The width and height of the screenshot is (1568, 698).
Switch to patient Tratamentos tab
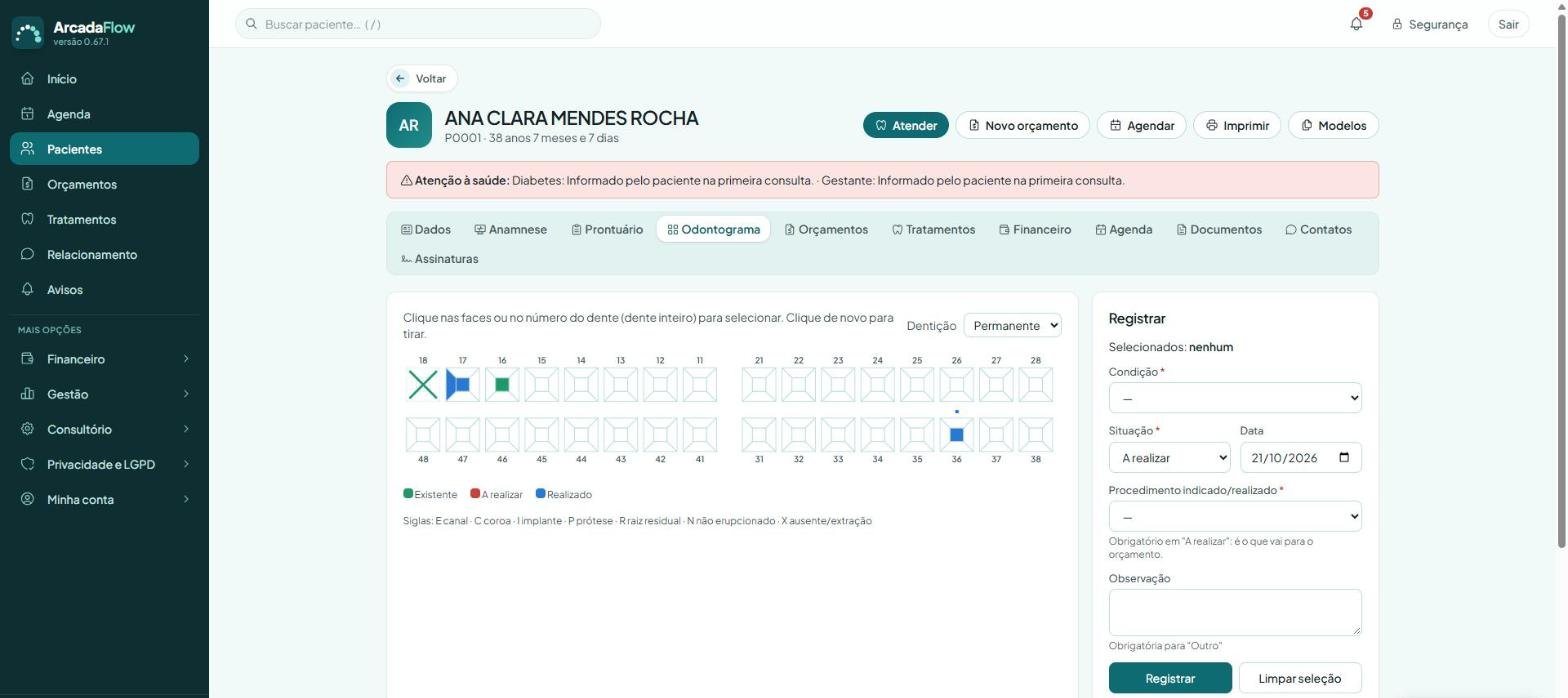933,229
